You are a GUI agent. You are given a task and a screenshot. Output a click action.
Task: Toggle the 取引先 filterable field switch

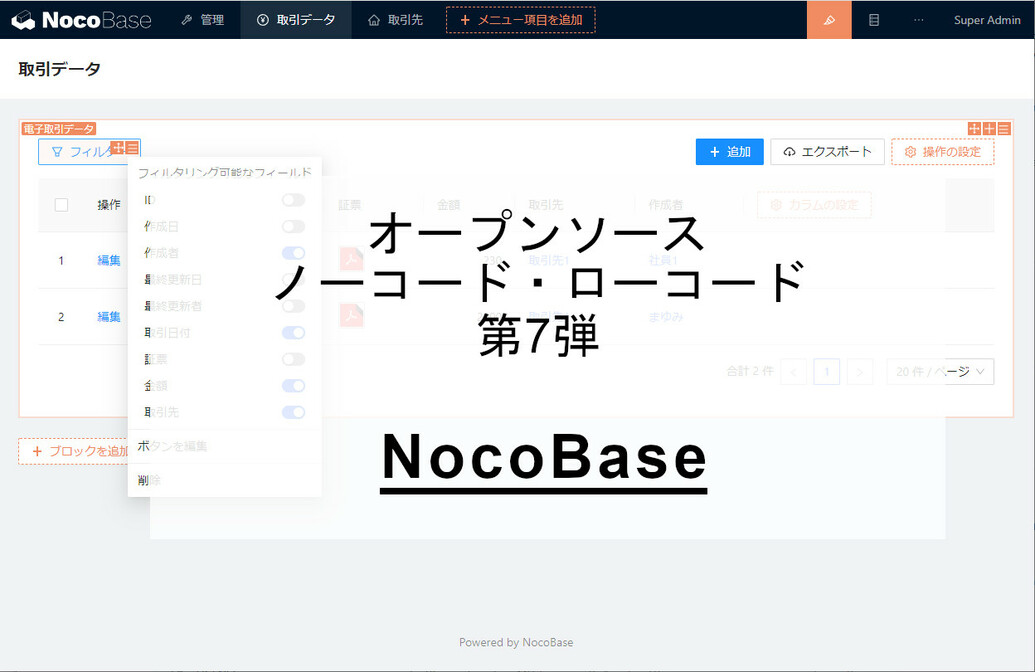(x=294, y=412)
